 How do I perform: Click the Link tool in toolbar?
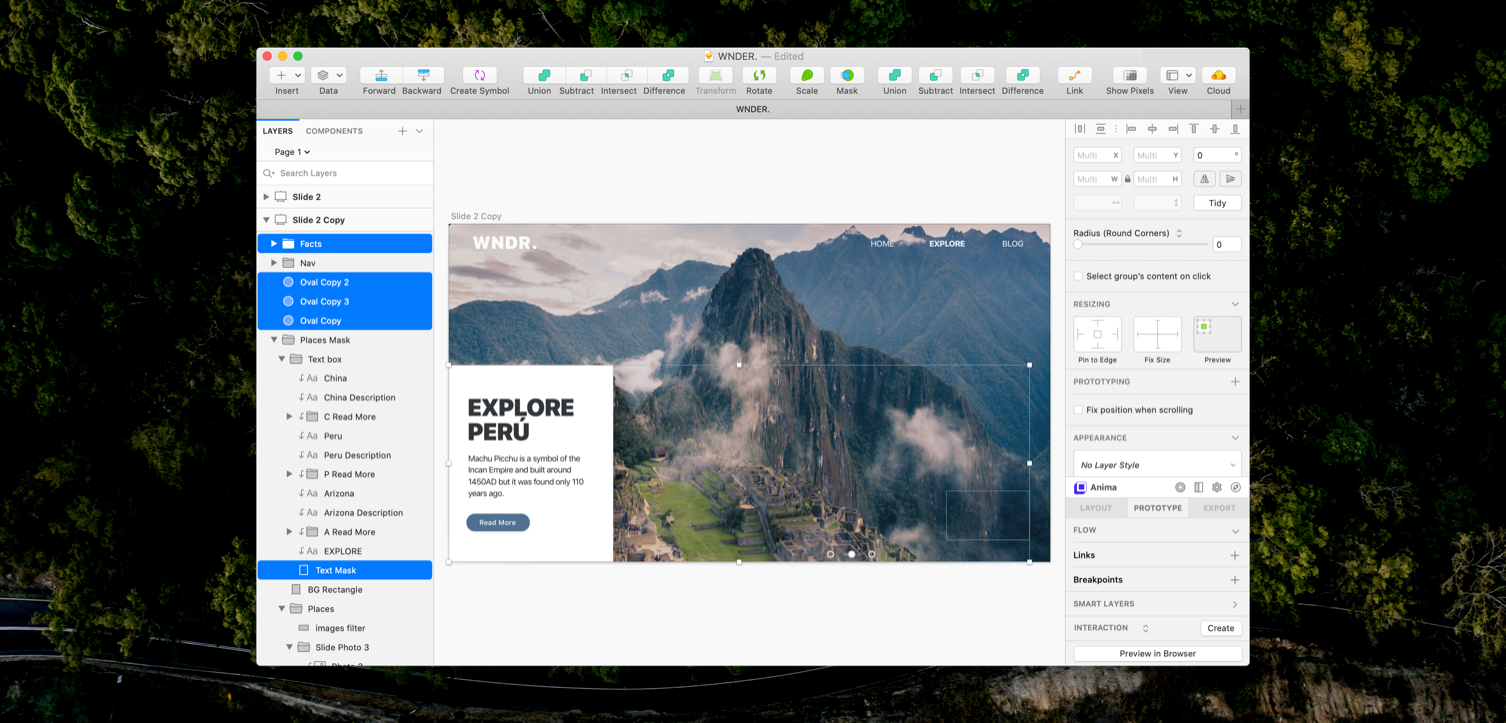(x=1074, y=76)
